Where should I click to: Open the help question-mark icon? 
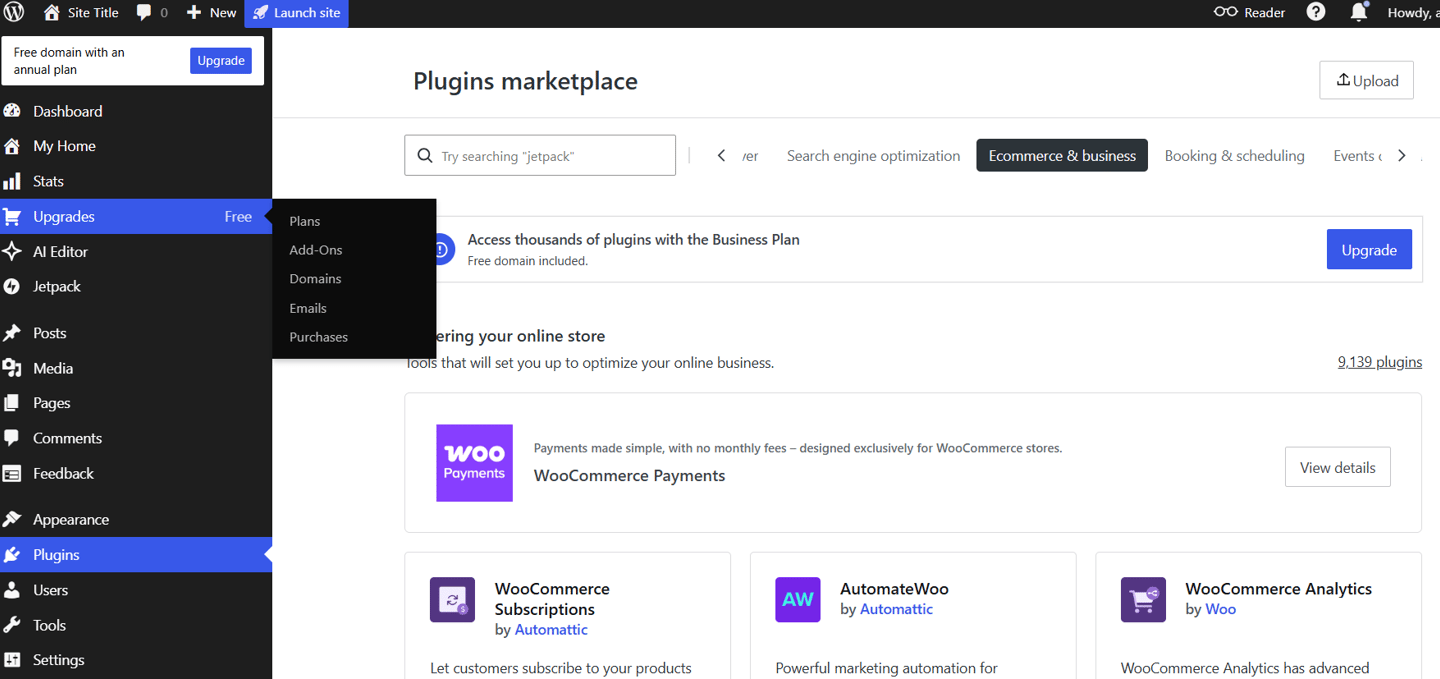point(1315,13)
